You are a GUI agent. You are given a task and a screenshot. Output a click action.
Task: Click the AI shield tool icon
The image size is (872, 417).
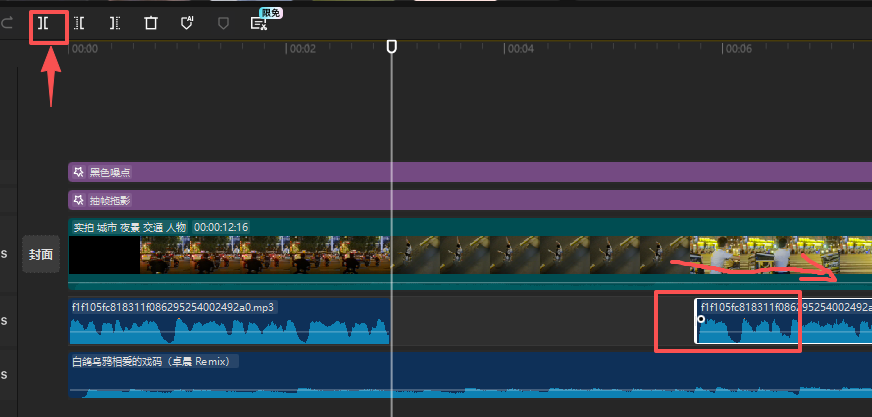click(x=187, y=23)
